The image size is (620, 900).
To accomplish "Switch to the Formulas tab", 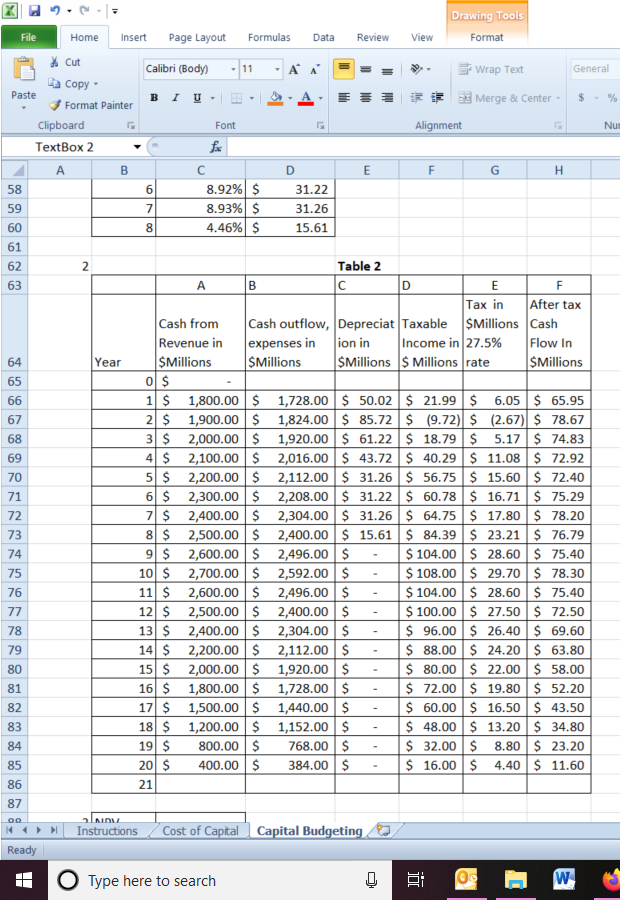I will (x=269, y=37).
